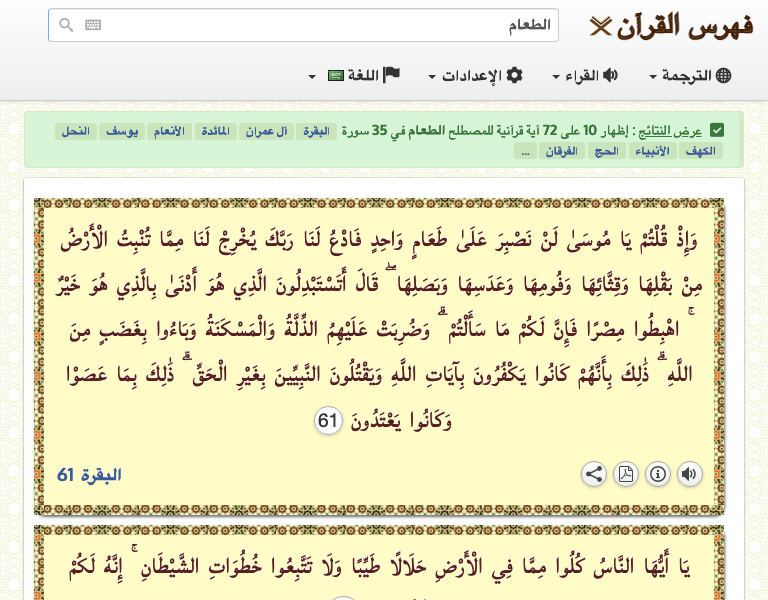
Task: Export verse 61 as PDF
Action: point(626,474)
